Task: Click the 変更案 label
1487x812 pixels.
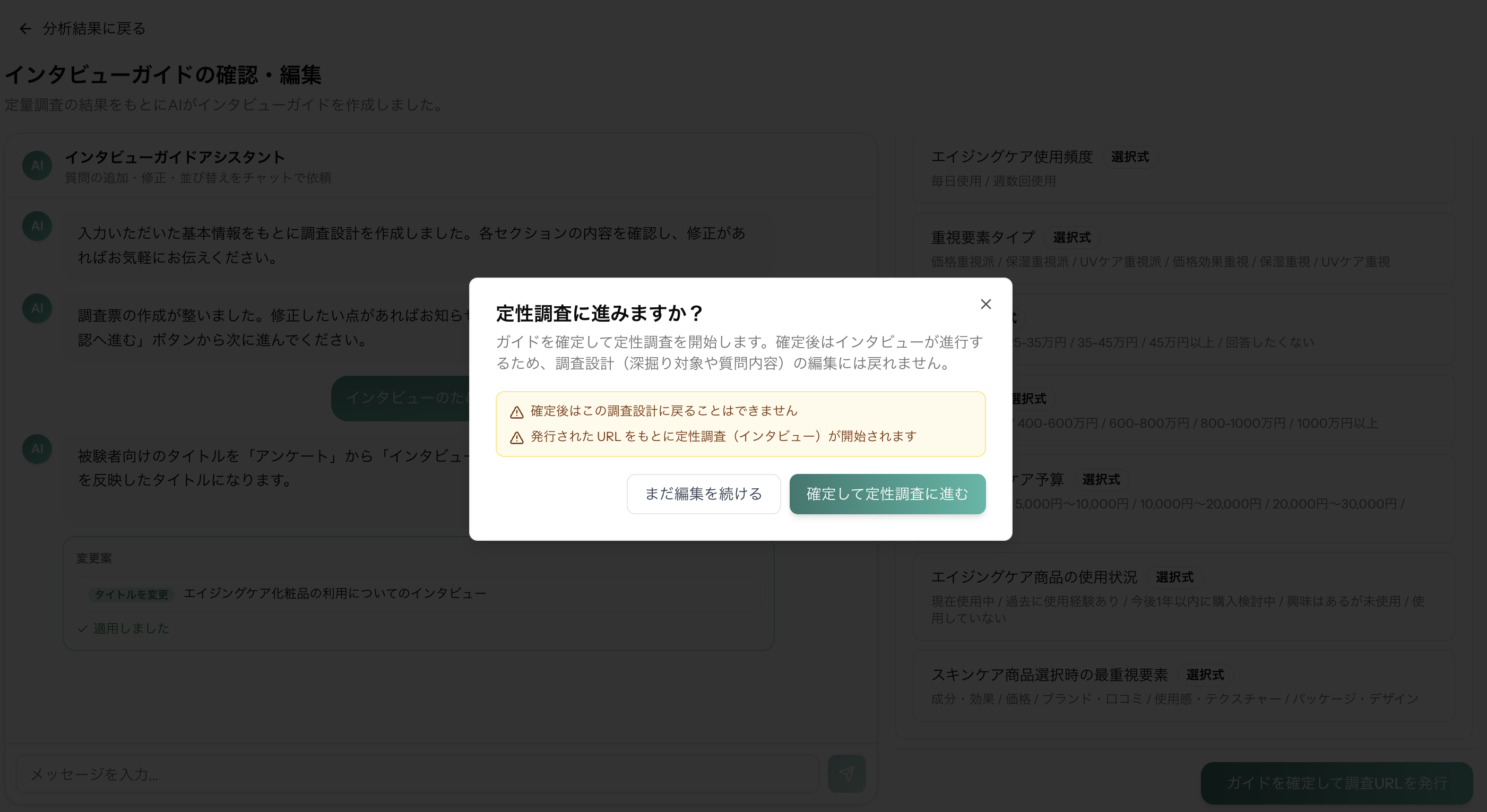Action: click(x=94, y=558)
